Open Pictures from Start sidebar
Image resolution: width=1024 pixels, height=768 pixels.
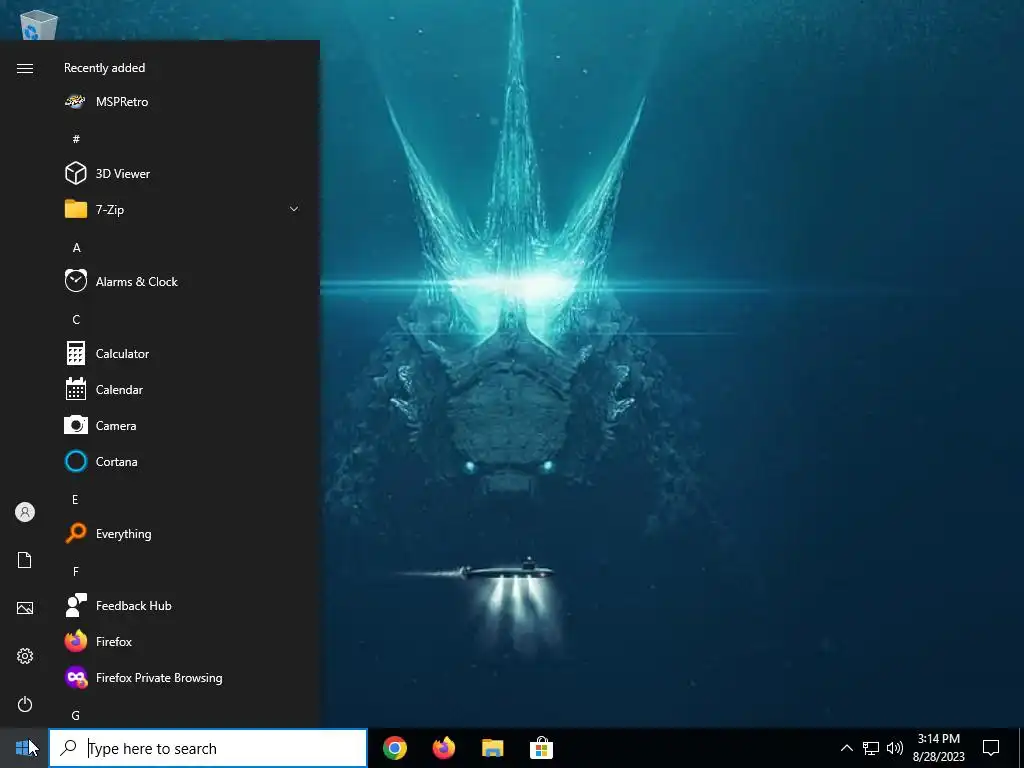coord(25,608)
